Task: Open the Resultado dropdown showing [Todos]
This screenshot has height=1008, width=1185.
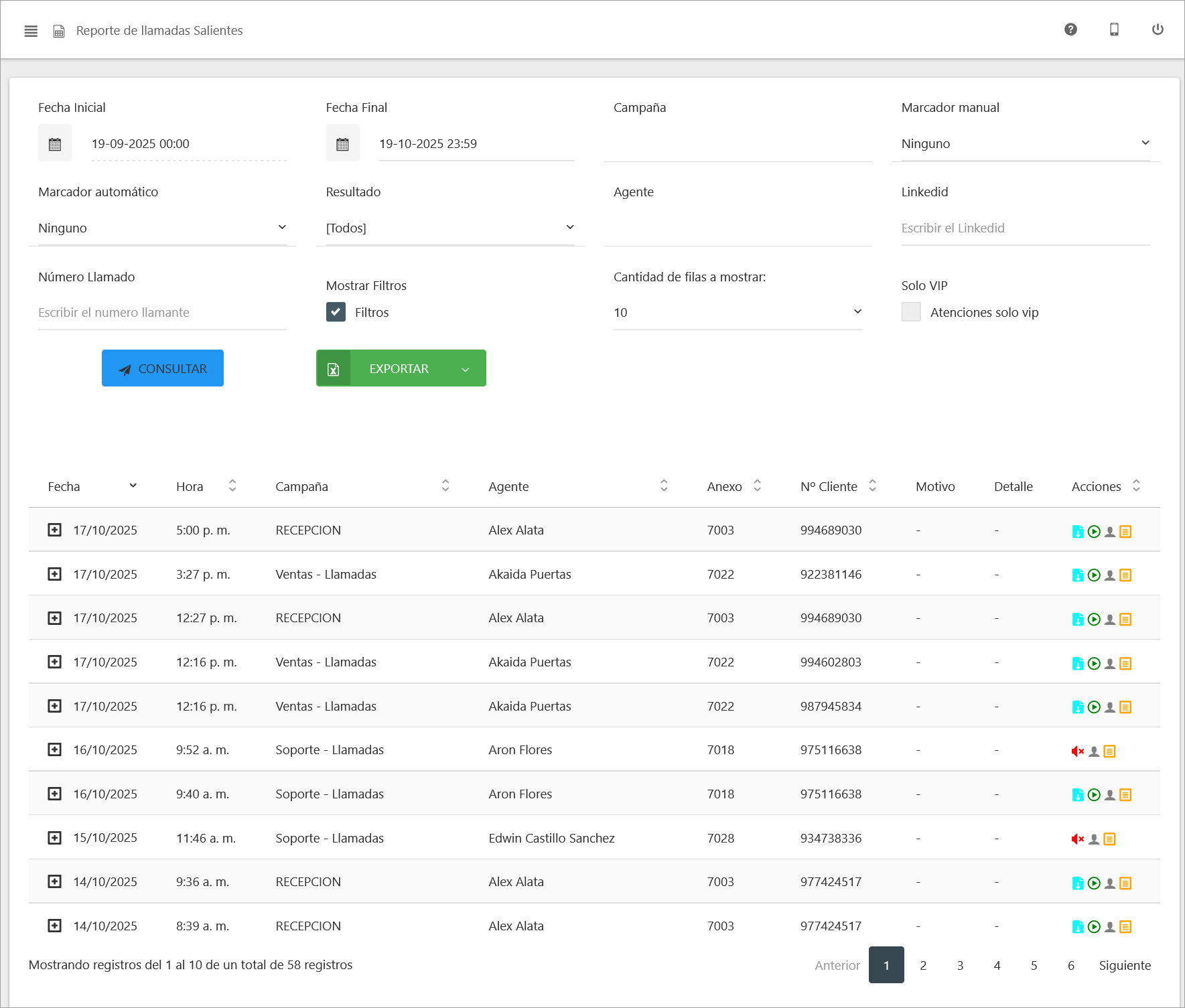Action: [x=449, y=228]
